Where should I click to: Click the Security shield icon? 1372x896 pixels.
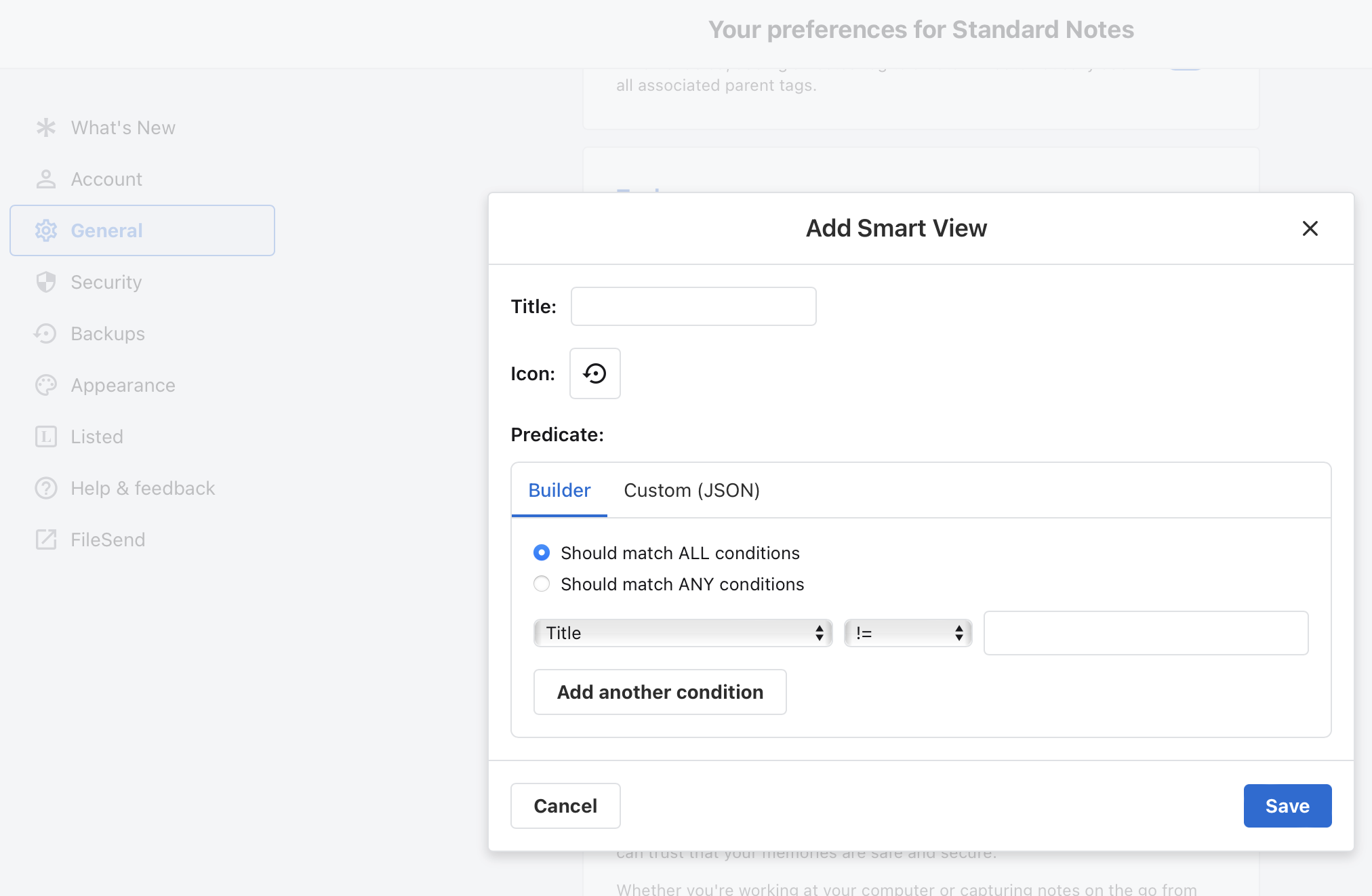(x=45, y=282)
